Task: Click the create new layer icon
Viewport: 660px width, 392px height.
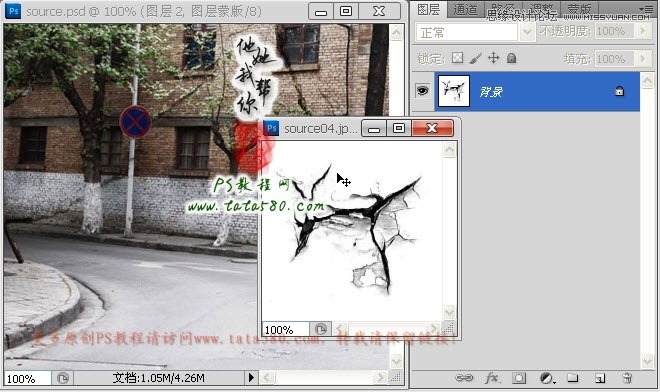Action: point(600,378)
